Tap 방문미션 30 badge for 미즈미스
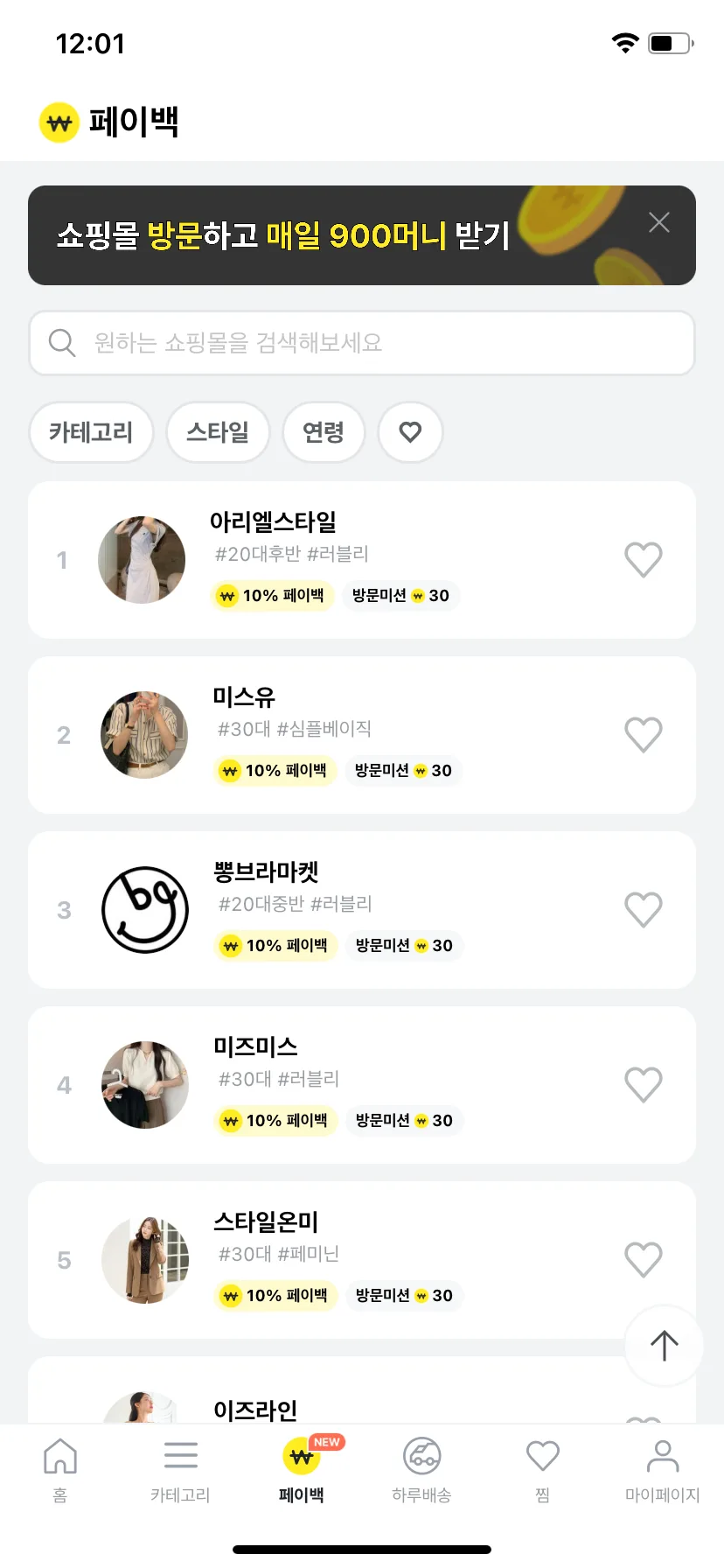Screen dimensions: 724x1568 click(x=404, y=1121)
